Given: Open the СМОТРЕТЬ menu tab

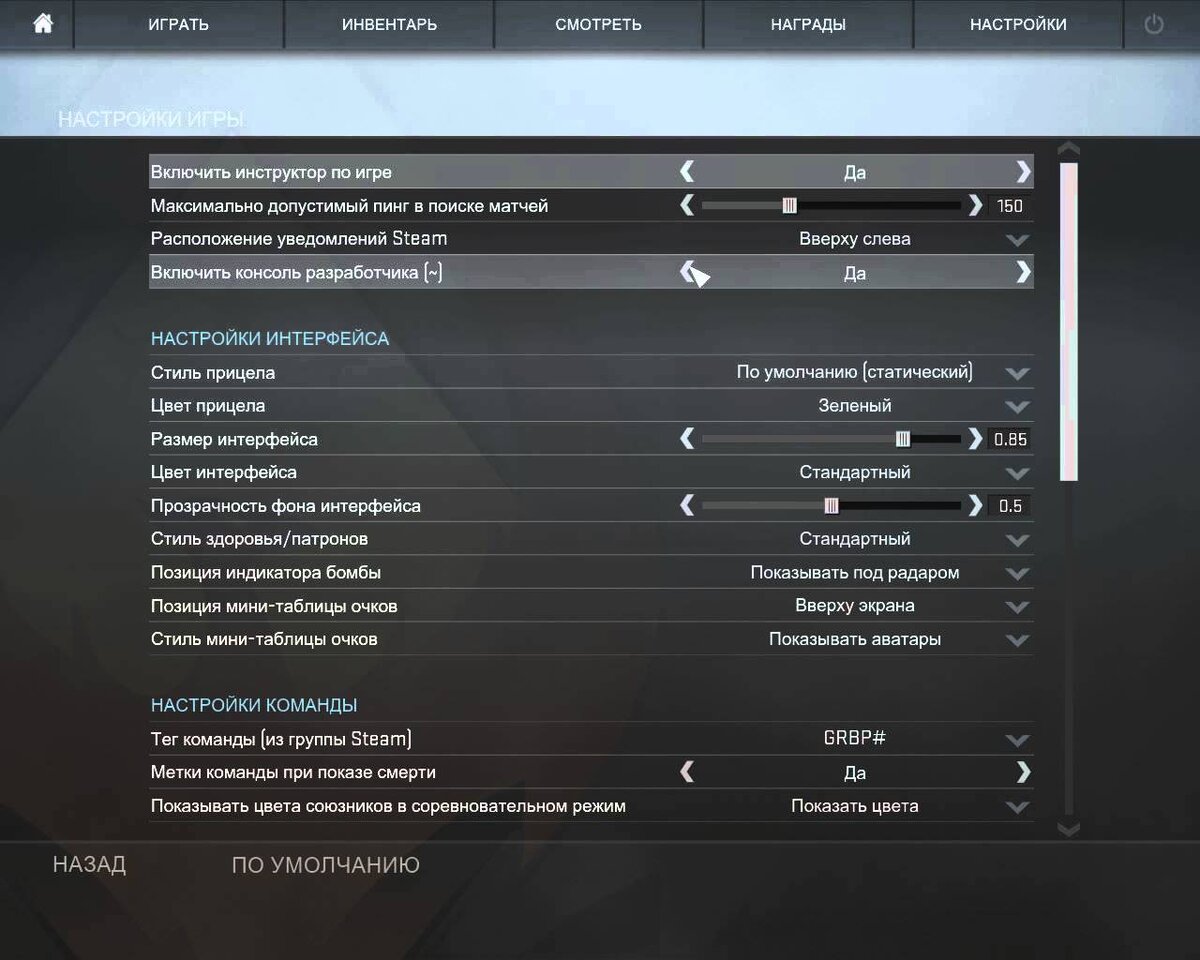Looking at the screenshot, I should [x=598, y=24].
